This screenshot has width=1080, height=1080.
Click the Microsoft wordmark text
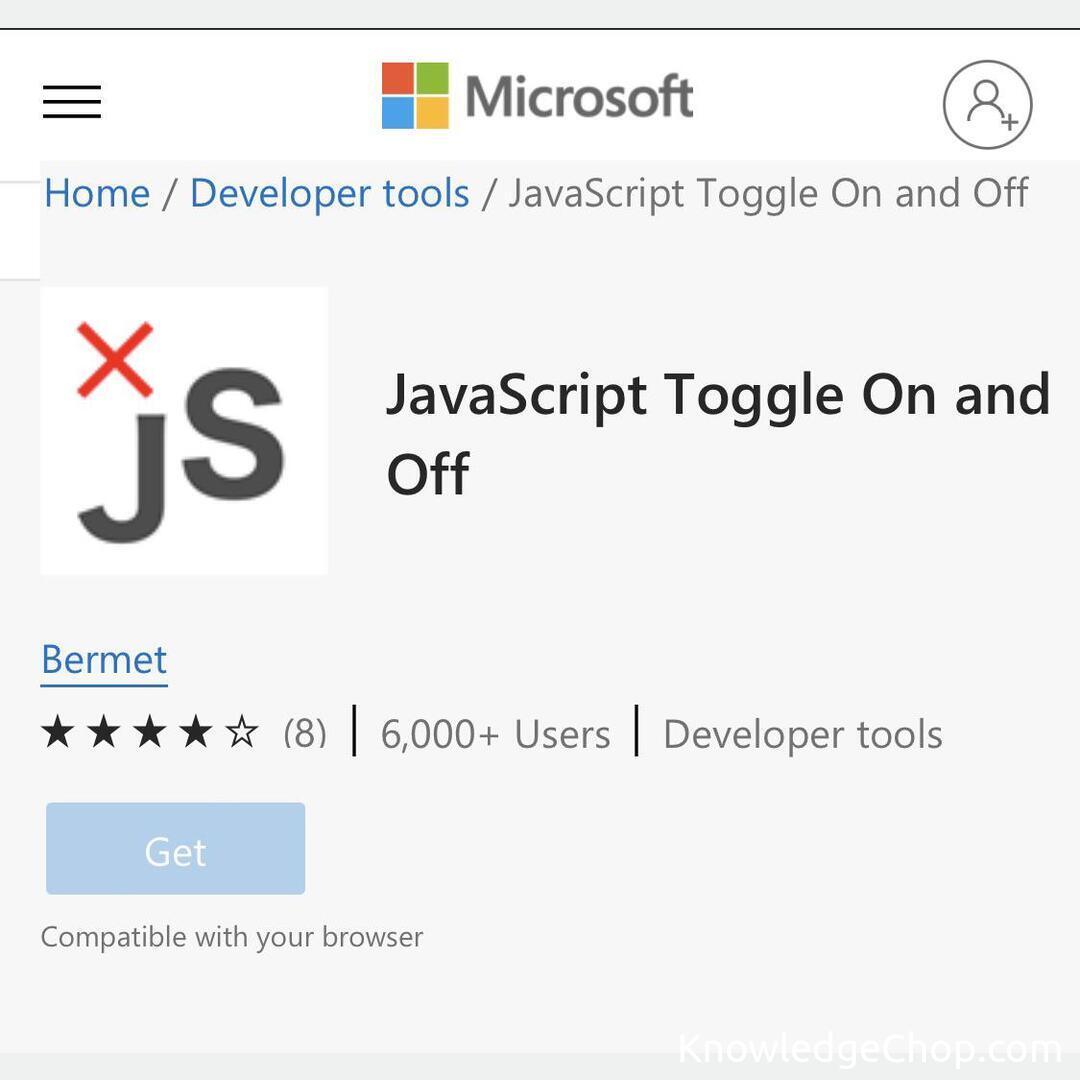[x=579, y=97]
